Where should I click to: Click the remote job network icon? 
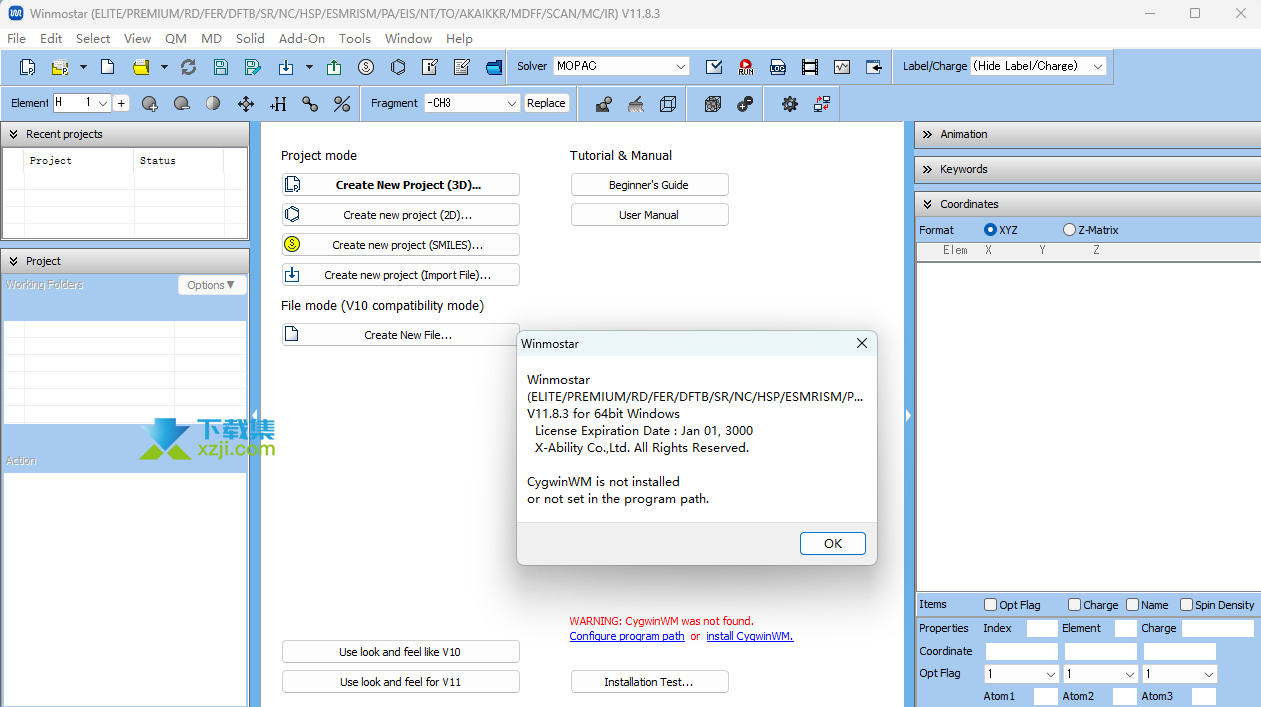pyautogui.click(x=822, y=103)
